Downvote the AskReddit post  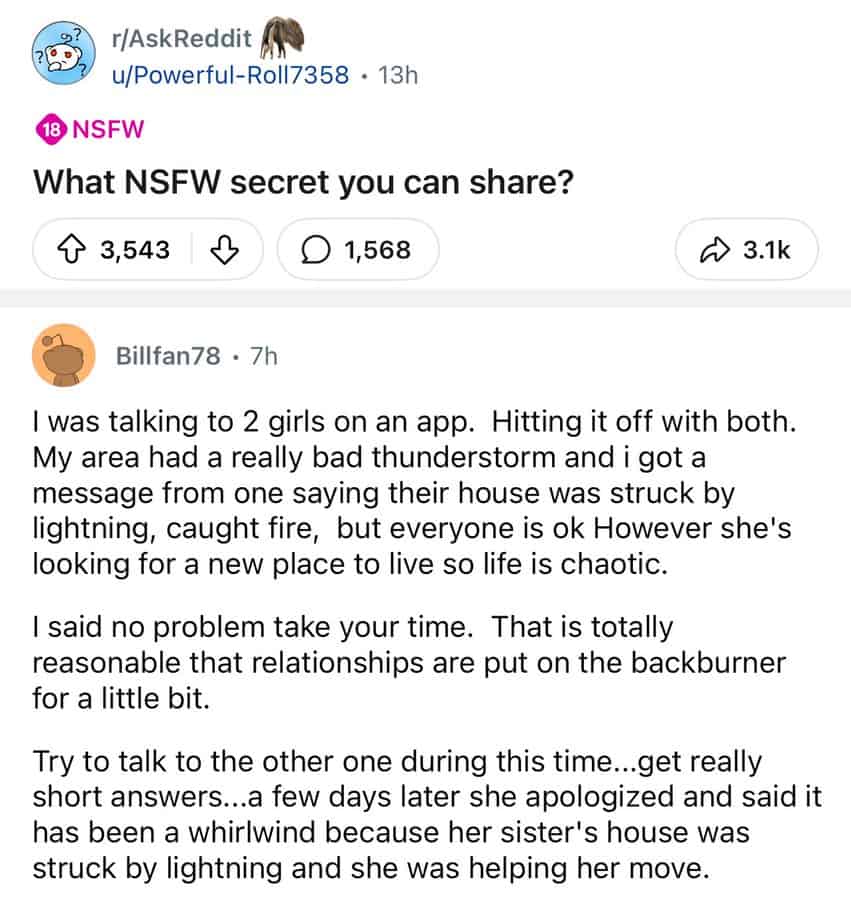click(226, 249)
